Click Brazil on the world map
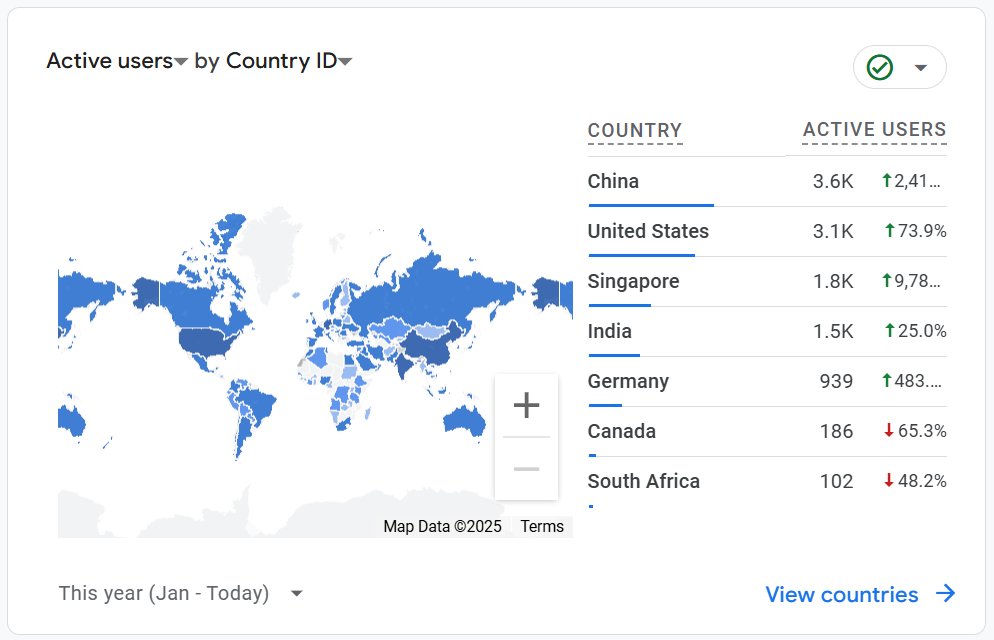 coord(257,406)
